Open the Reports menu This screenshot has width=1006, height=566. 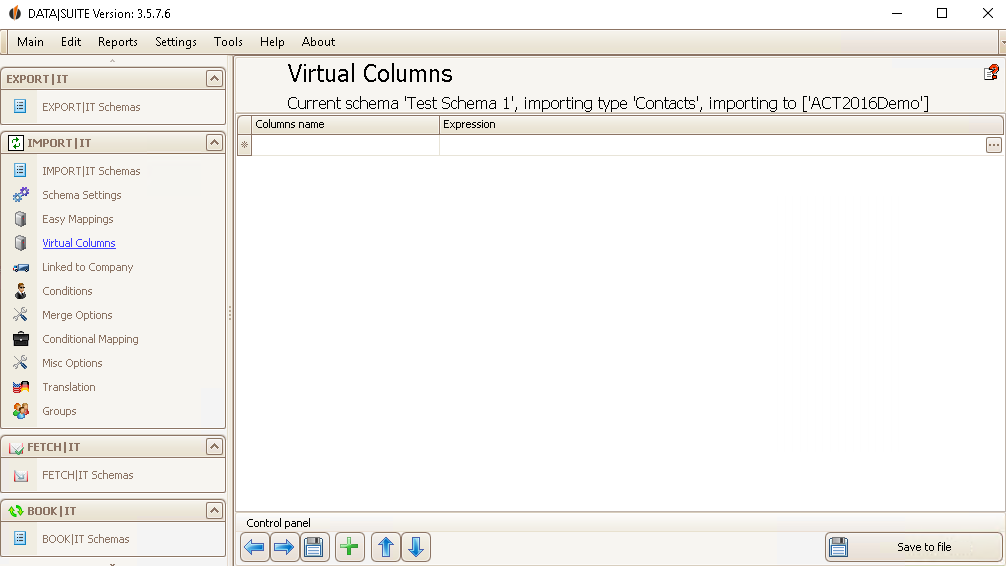coord(117,42)
